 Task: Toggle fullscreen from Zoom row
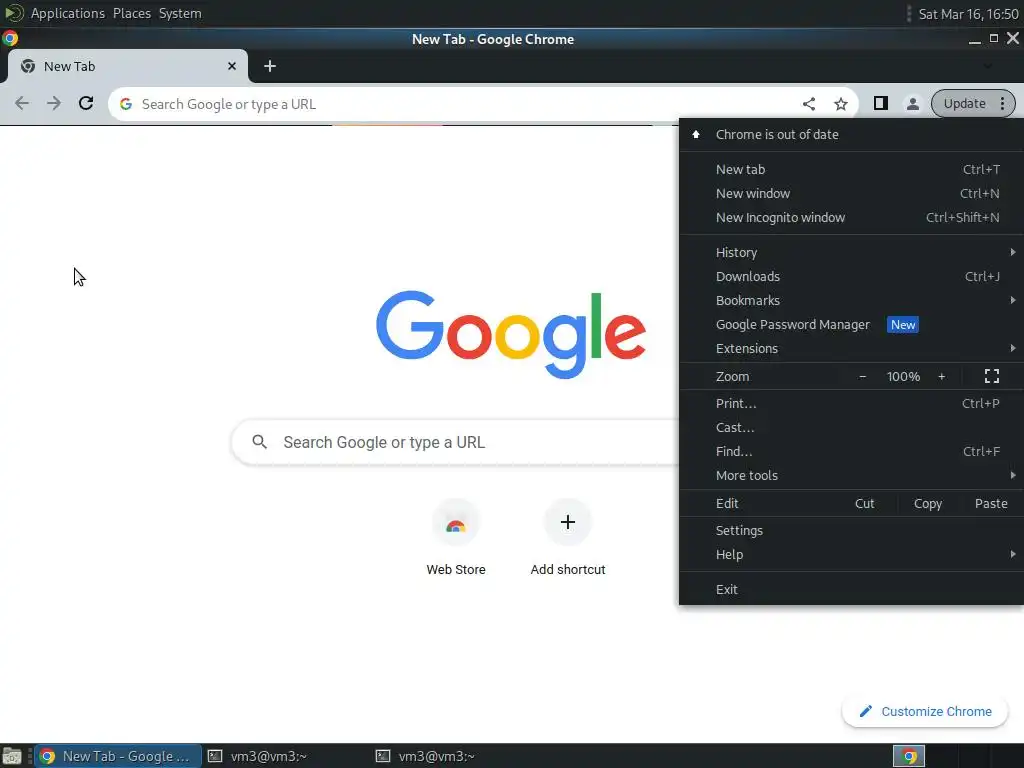(x=991, y=376)
